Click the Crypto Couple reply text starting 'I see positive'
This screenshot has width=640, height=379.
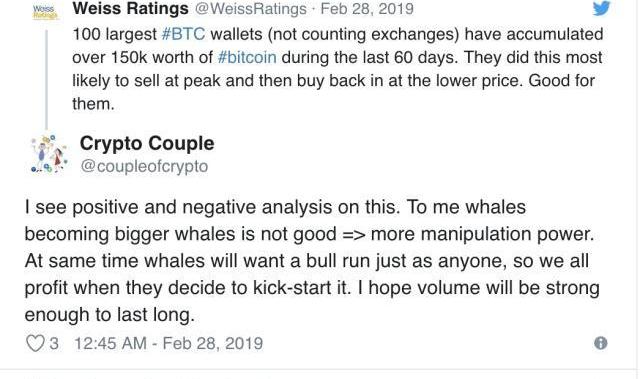(x=312, y=261)
